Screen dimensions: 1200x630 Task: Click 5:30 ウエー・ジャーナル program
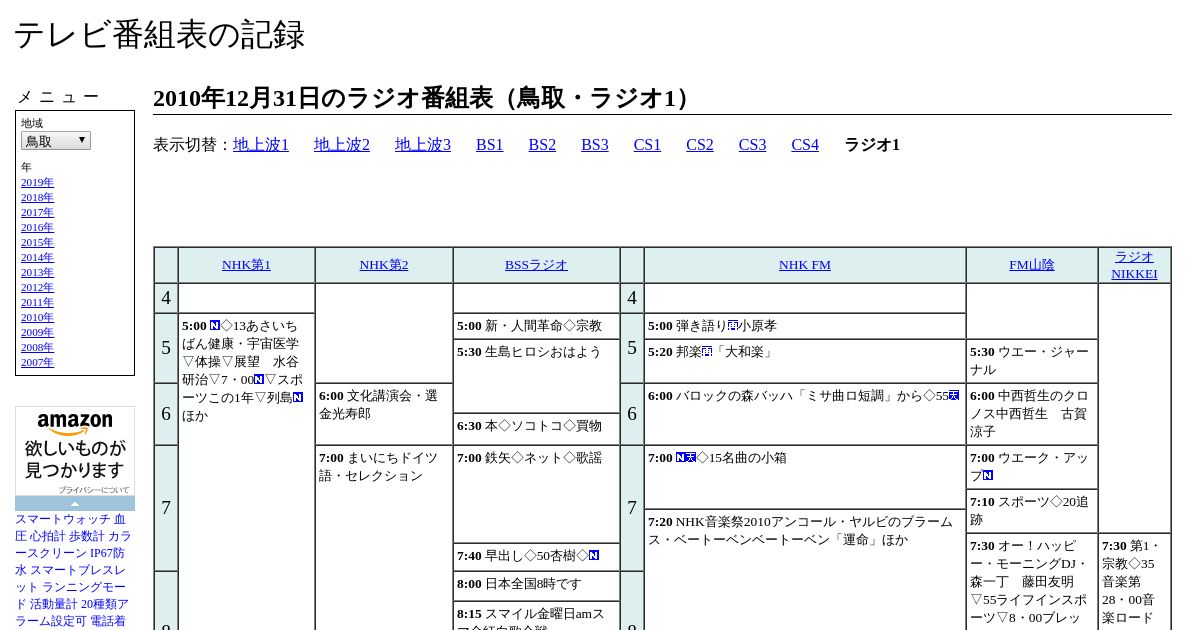pos(1032,361)
